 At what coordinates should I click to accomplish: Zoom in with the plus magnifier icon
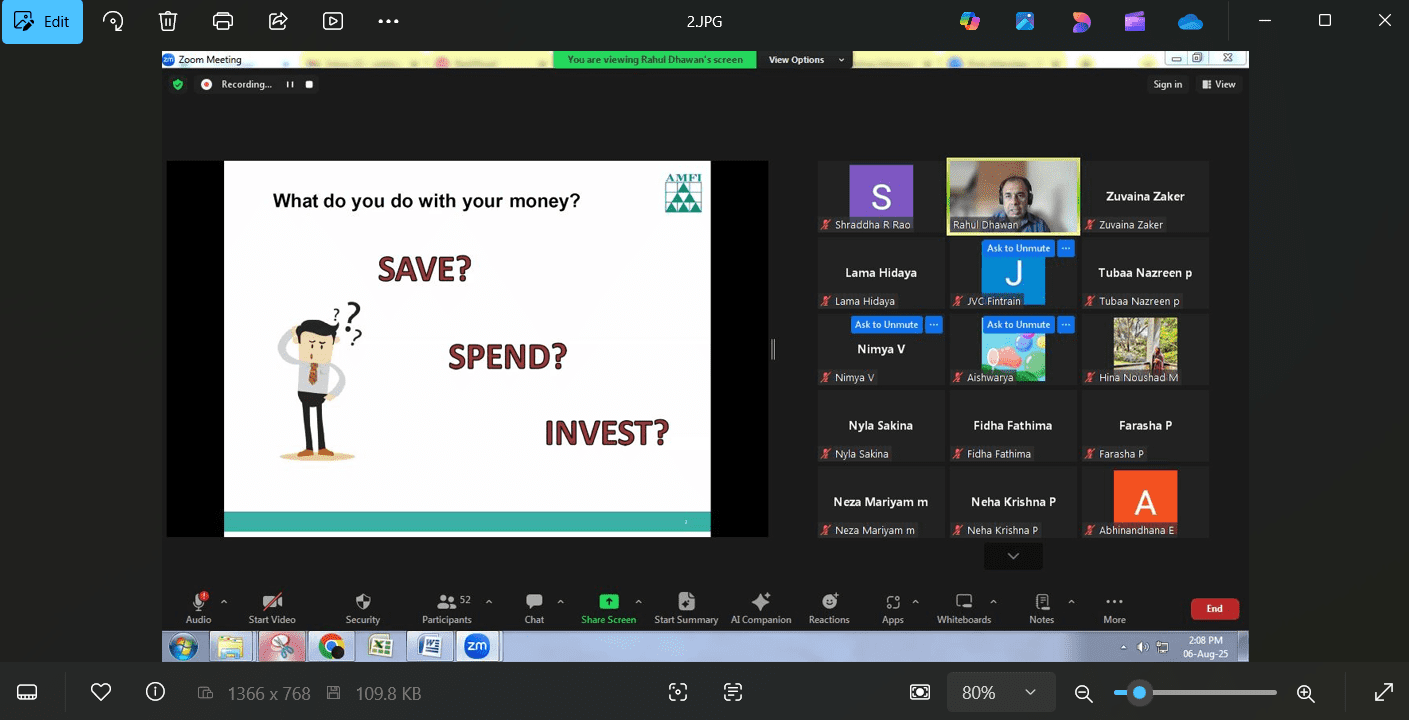pos(1305,692)
